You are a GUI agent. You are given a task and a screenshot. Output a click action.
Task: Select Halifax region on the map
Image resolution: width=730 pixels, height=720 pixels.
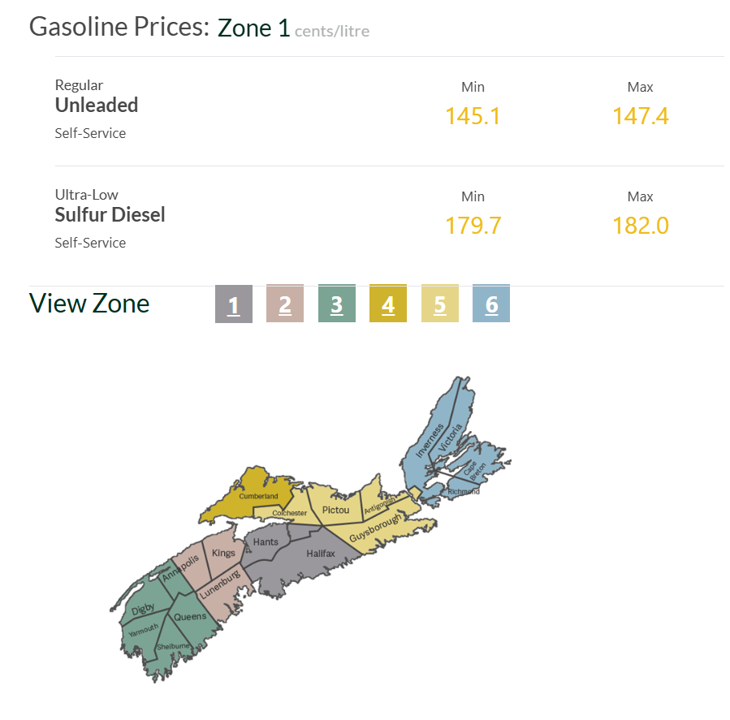pos(322,553)
